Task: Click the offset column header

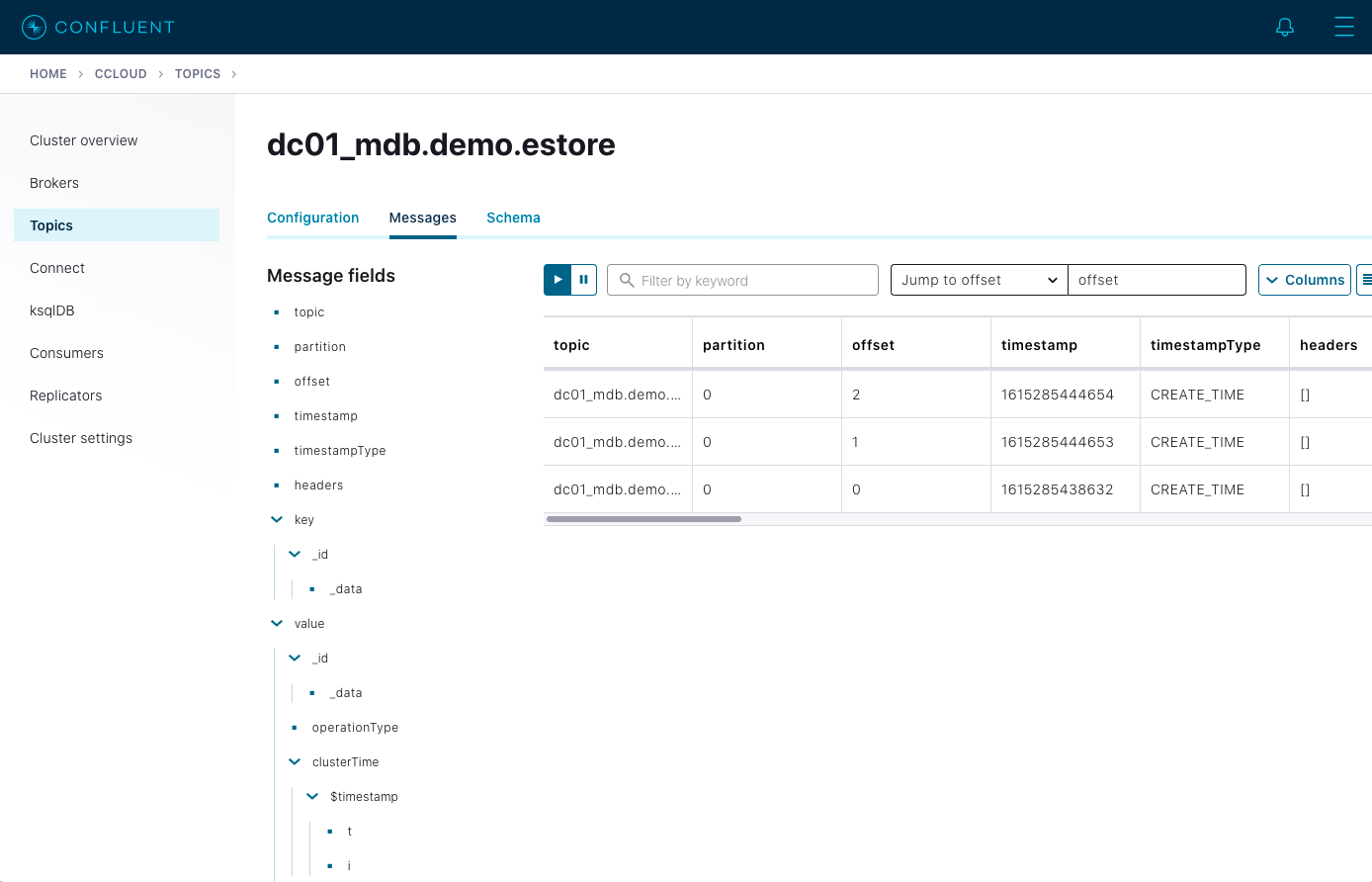Action: tap(916, 344)
